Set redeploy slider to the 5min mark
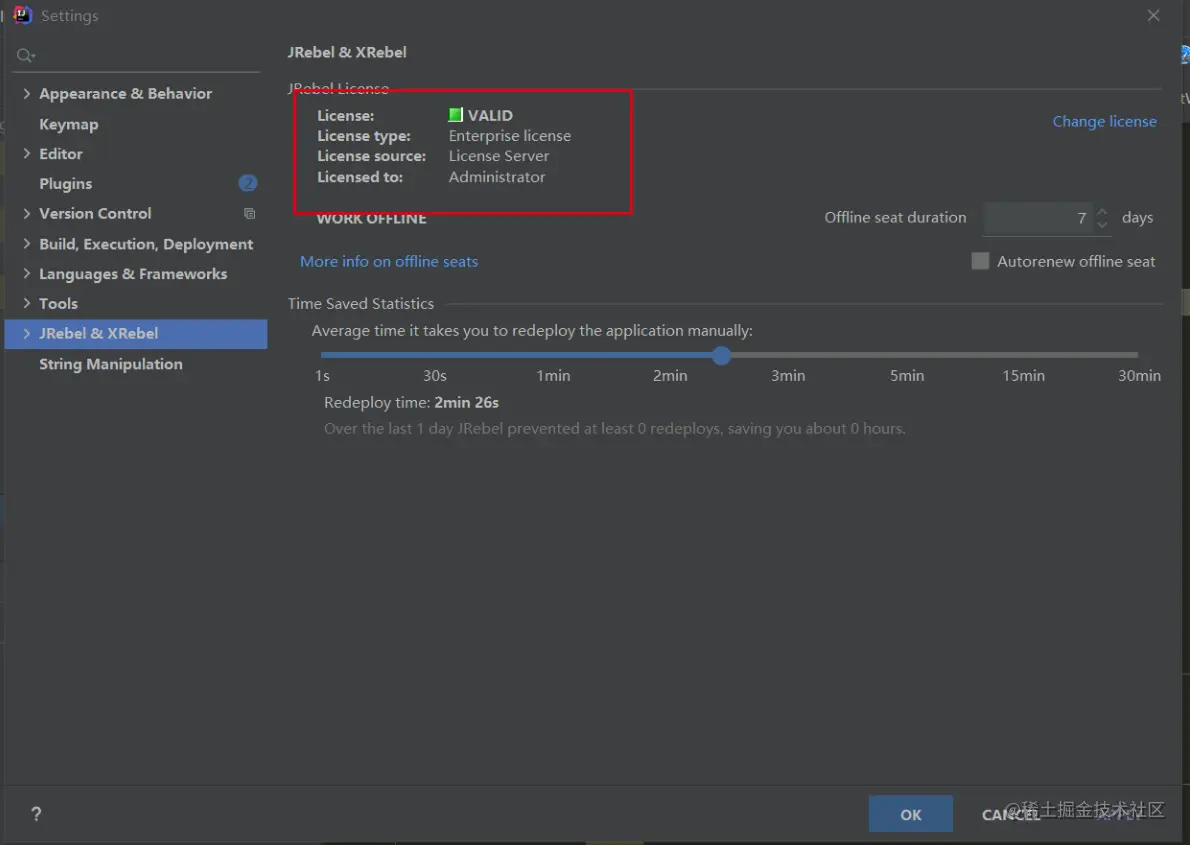The width and height of the screenshot is (1190, 845). coord(907,355)
